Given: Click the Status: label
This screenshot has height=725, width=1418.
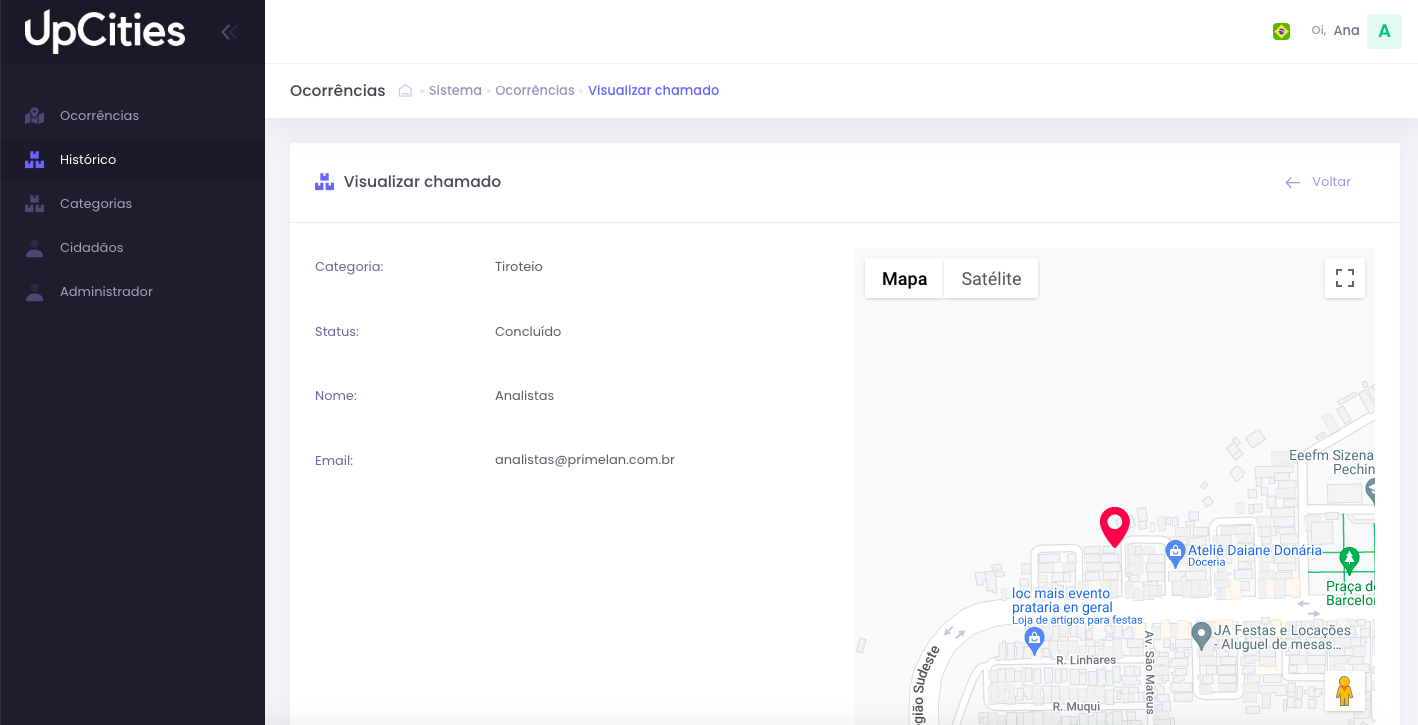Looking at the screenshot, I should [x=337, y=332].
